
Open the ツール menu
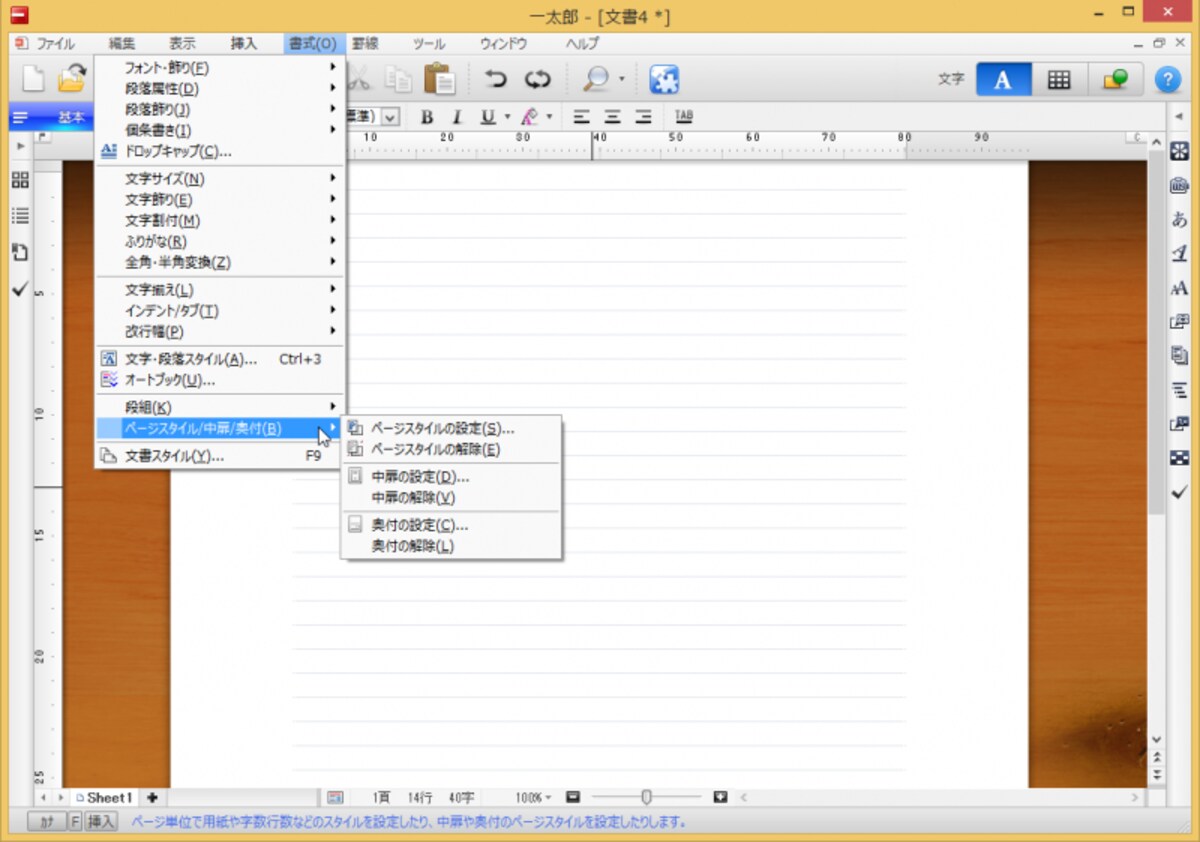[x=429, y=44]
